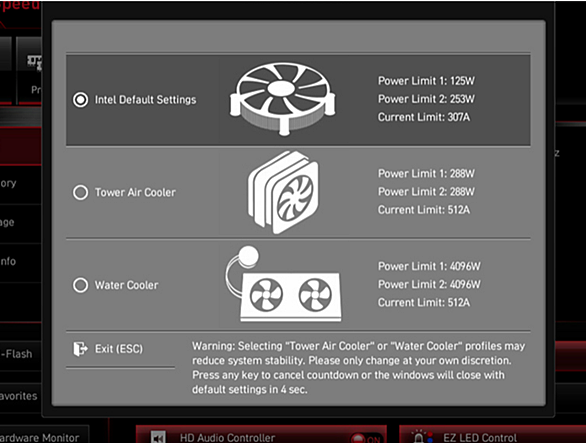The image size is (586, 443).
Task: Click 'Power Limit 1: 288W' text
Action: [426, 173]
